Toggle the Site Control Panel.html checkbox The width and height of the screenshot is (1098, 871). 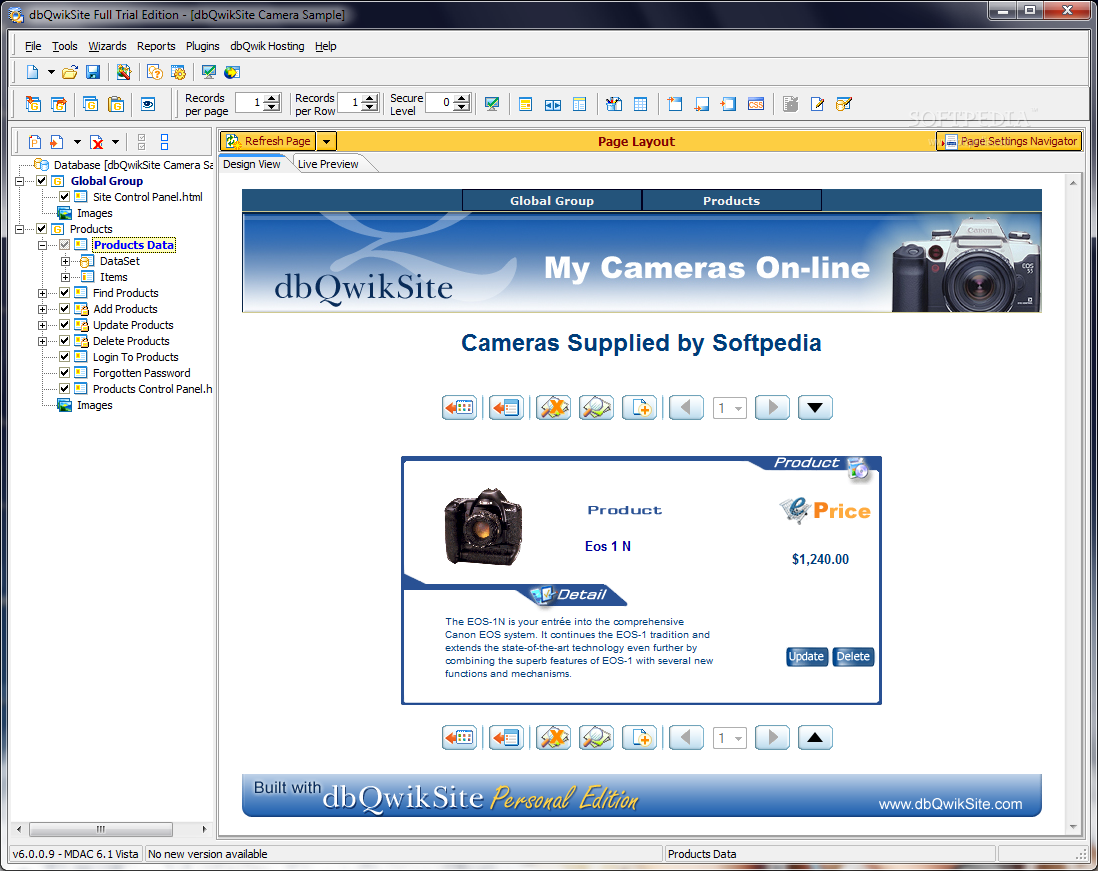click(64, 197)
